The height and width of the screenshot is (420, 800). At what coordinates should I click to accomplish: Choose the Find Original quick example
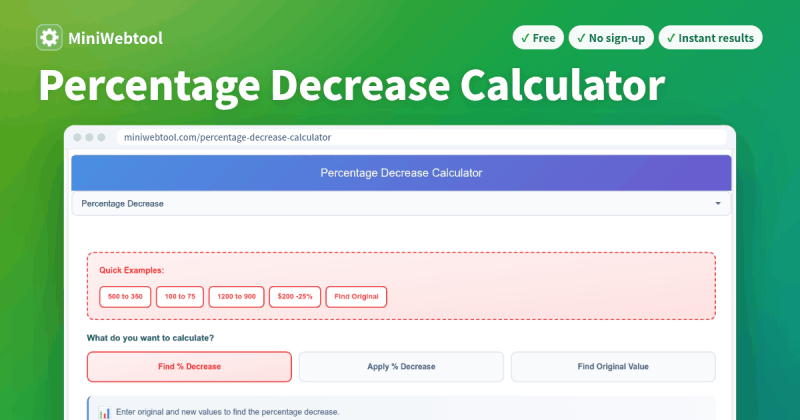(356, 297)
